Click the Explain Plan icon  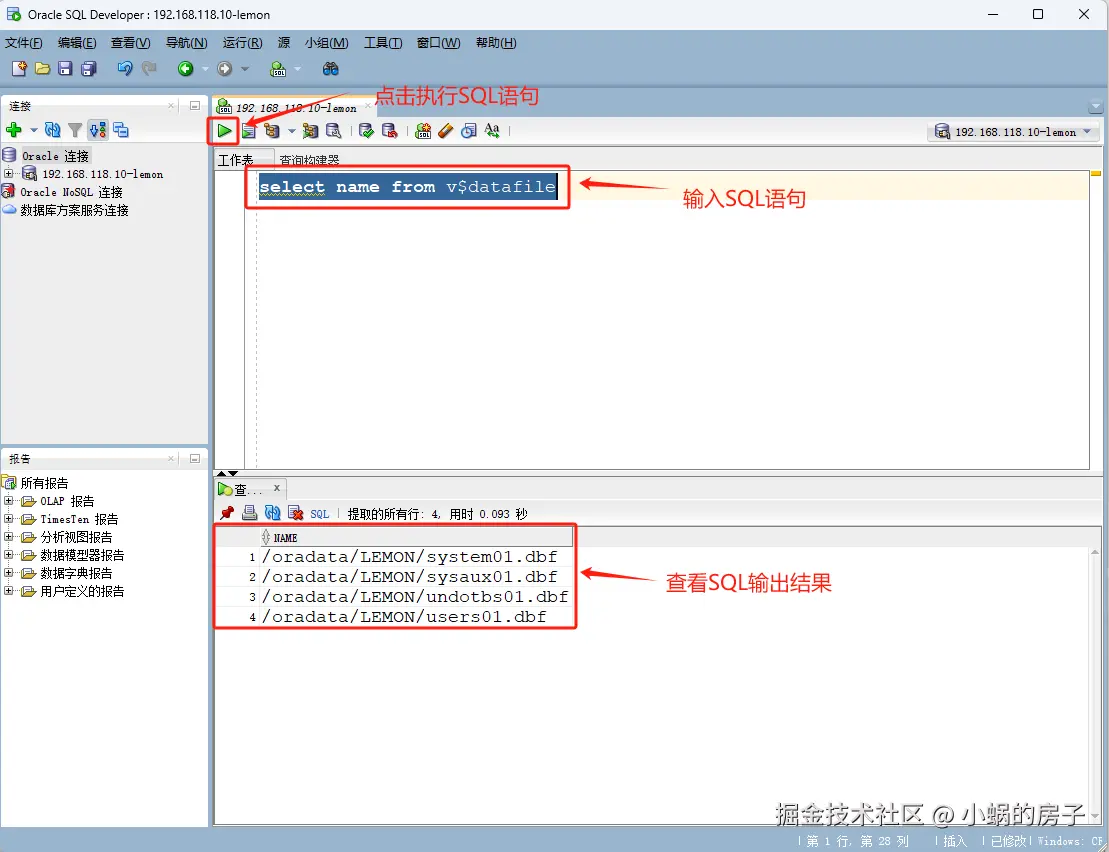click(x=272, y=131)
